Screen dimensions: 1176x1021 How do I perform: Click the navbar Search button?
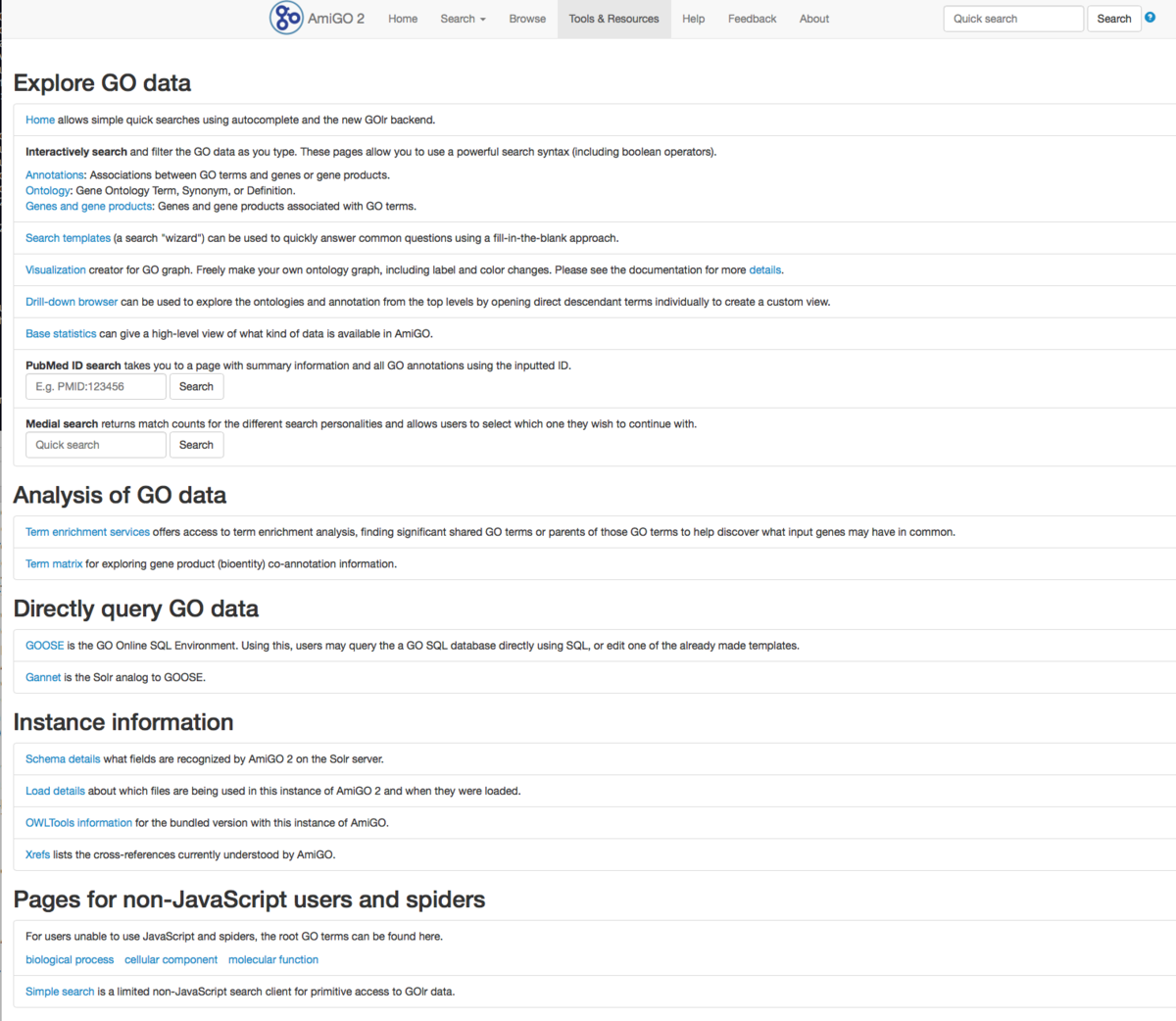[x=1114, y=19]
